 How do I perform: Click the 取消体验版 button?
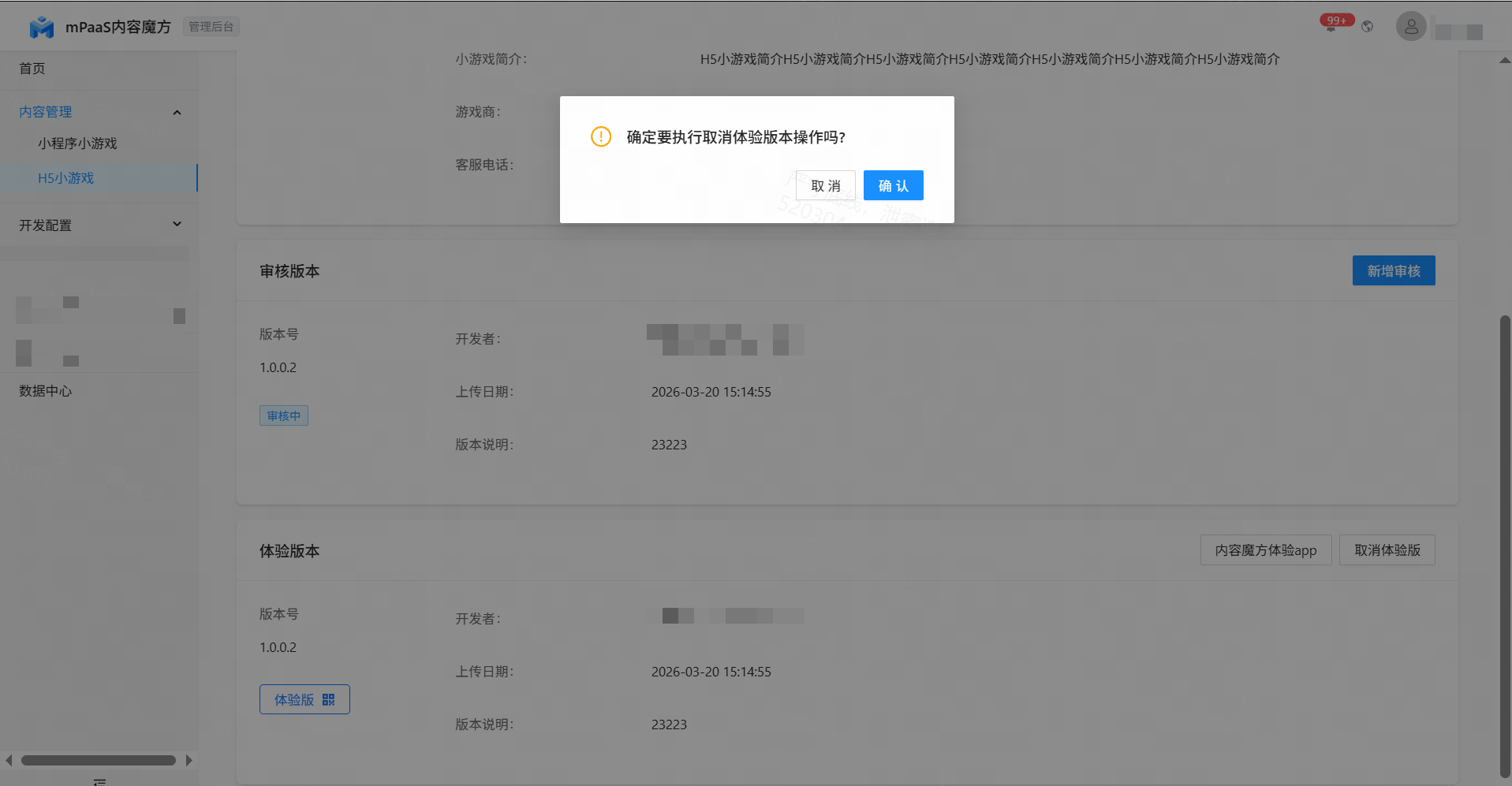tap(1387, 550)
